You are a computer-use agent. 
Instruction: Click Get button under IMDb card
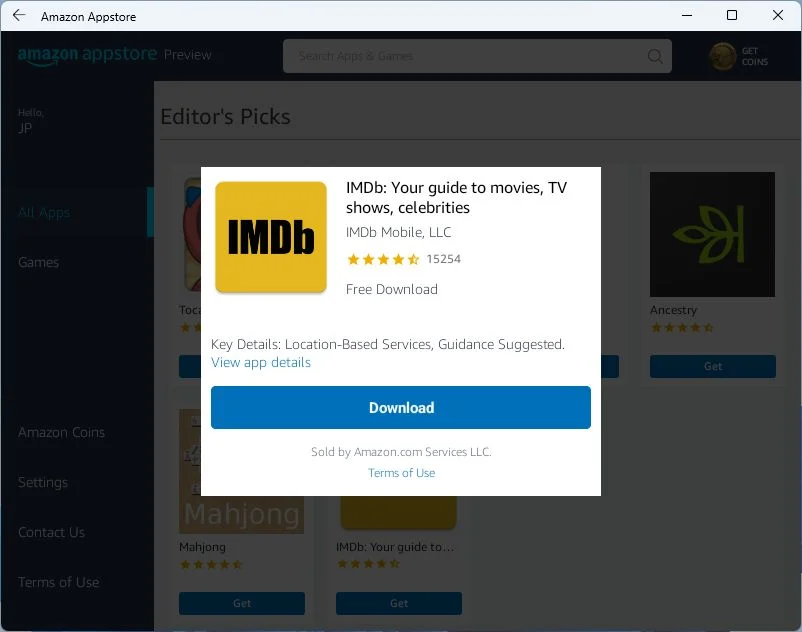pos(399,603)
